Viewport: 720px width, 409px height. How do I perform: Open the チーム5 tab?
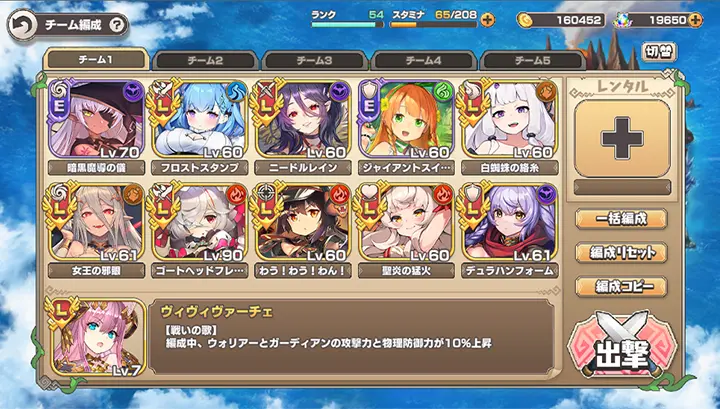[x=533, y=61]
